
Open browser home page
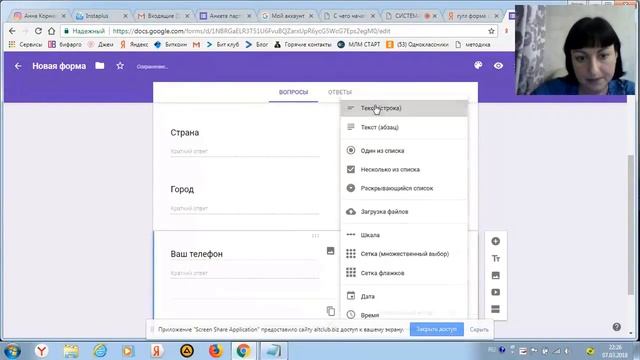click(x=51, y=31)
